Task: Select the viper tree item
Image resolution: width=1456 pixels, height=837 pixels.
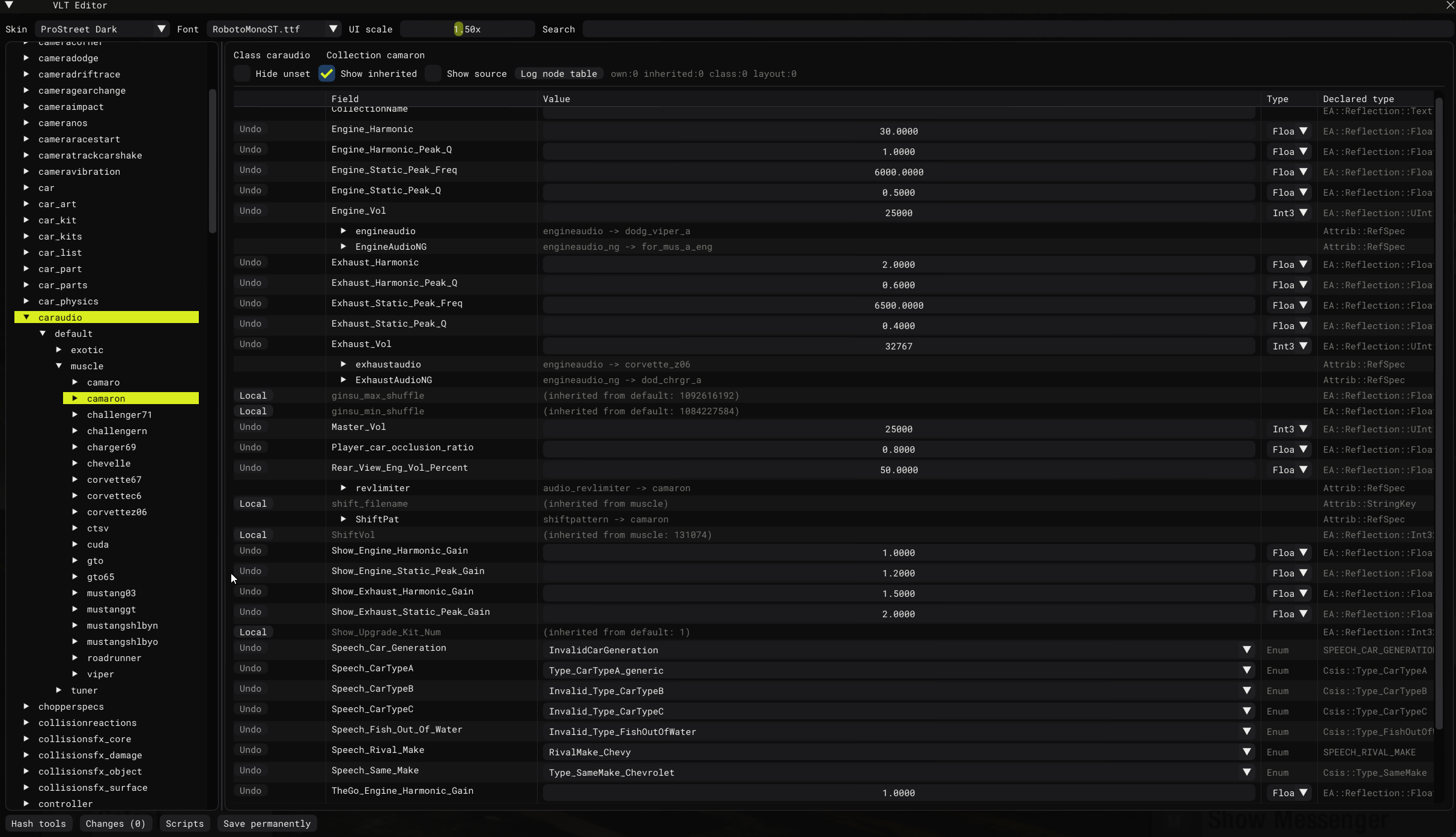Action: (100, 674)
